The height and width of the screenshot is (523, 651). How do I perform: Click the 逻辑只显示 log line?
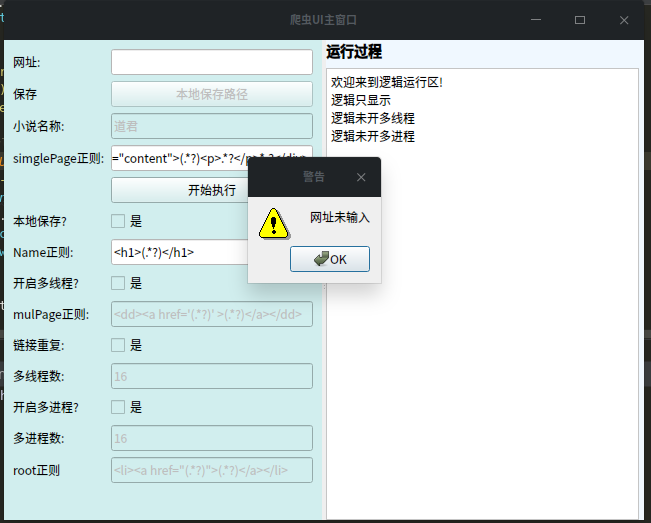tap(360, 100)
